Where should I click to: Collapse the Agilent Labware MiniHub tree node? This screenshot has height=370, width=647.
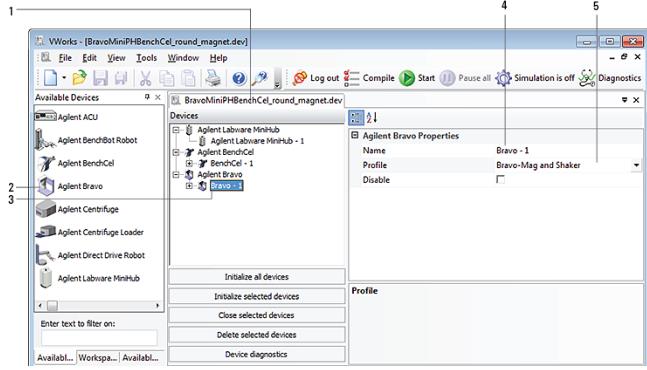[x=176, y=130]
